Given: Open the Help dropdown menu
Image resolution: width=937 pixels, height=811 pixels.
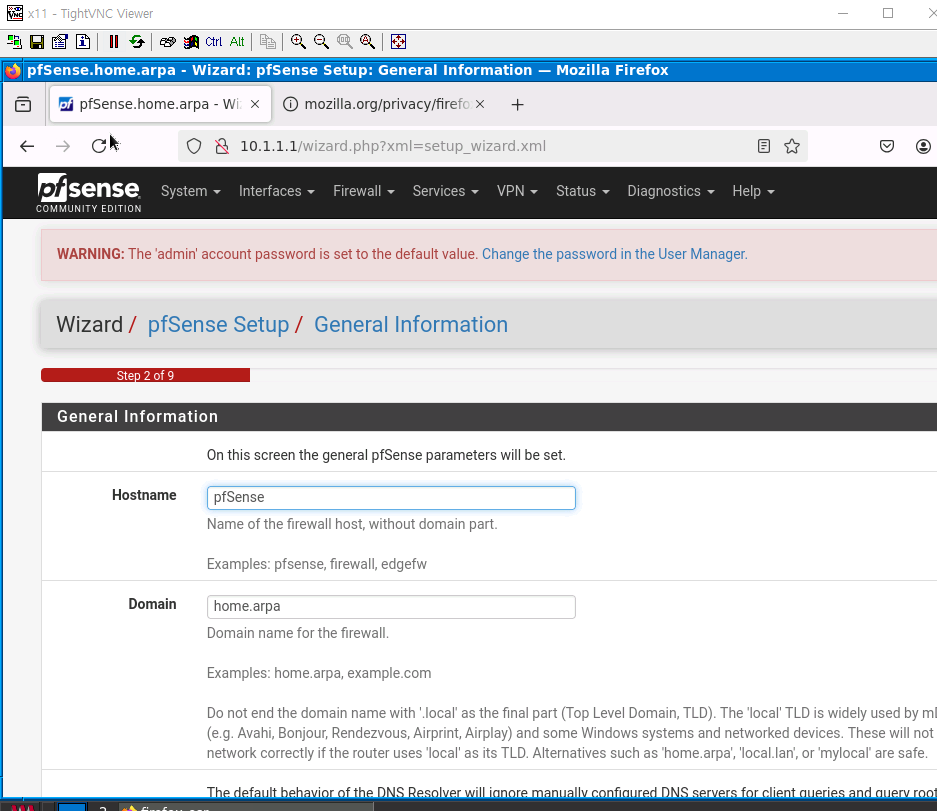Looking at the screenshot, I should [x=754, y=191].
